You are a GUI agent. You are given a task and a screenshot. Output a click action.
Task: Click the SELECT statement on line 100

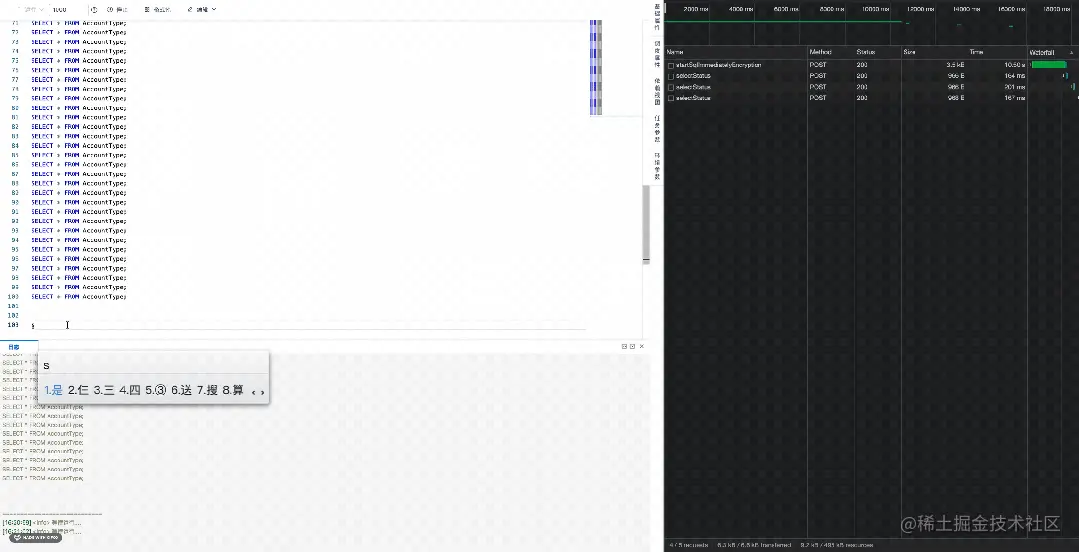click(79, 297)
